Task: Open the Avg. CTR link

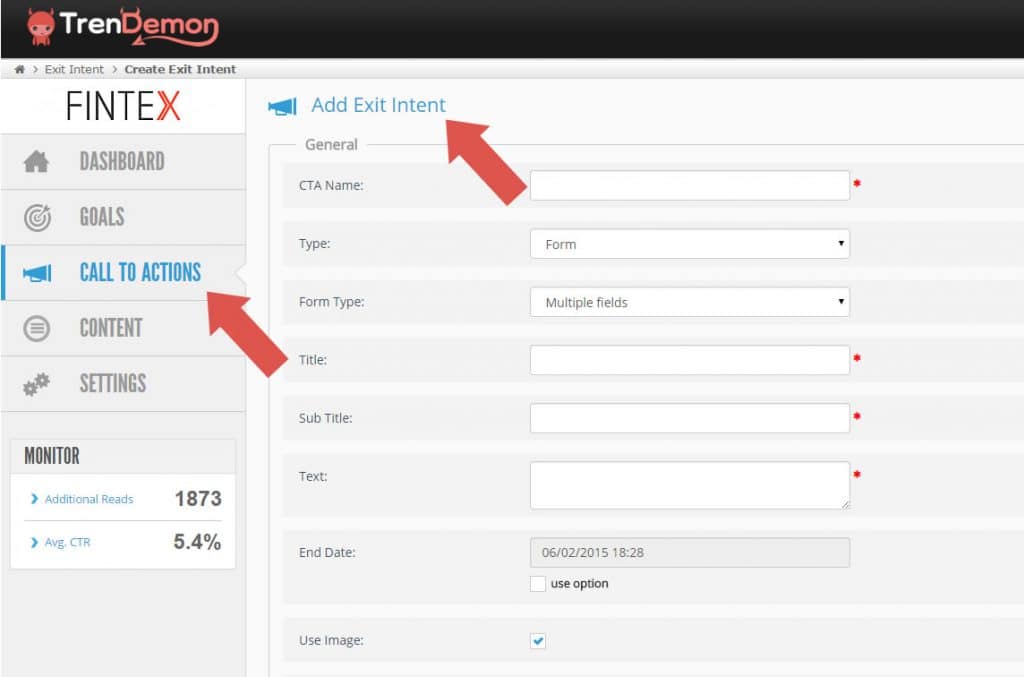Action: pos(67,543)
